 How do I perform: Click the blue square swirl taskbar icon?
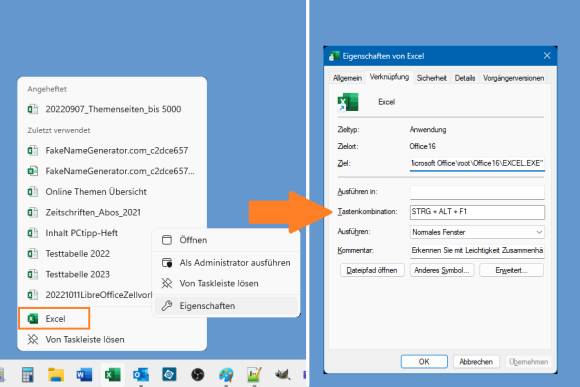169,374
